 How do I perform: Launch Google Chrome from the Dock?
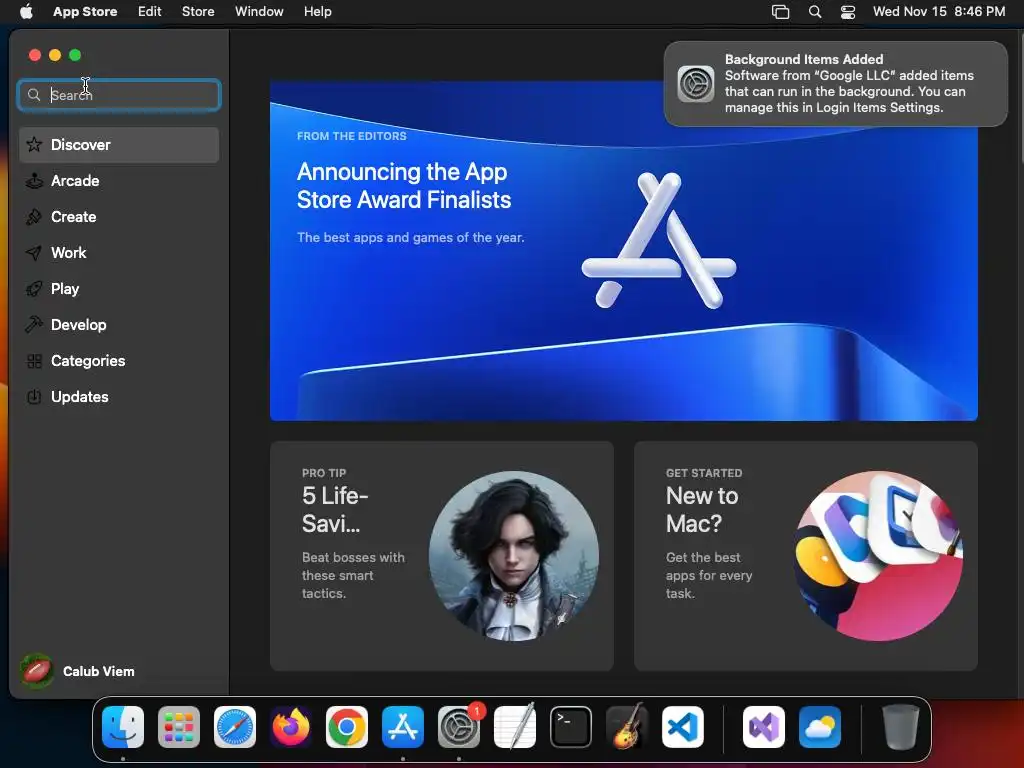pyautogui.click(x=347, y=727)
